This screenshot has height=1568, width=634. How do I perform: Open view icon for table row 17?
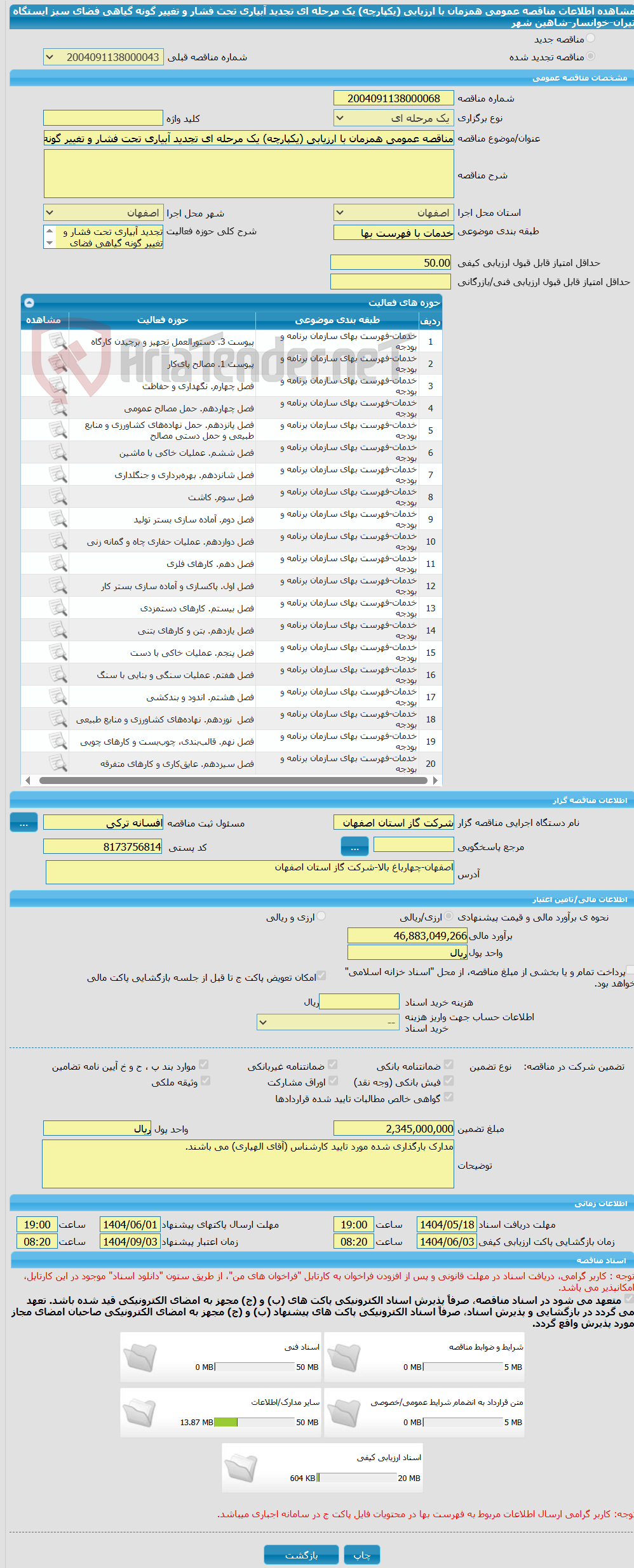coord(58,697)
